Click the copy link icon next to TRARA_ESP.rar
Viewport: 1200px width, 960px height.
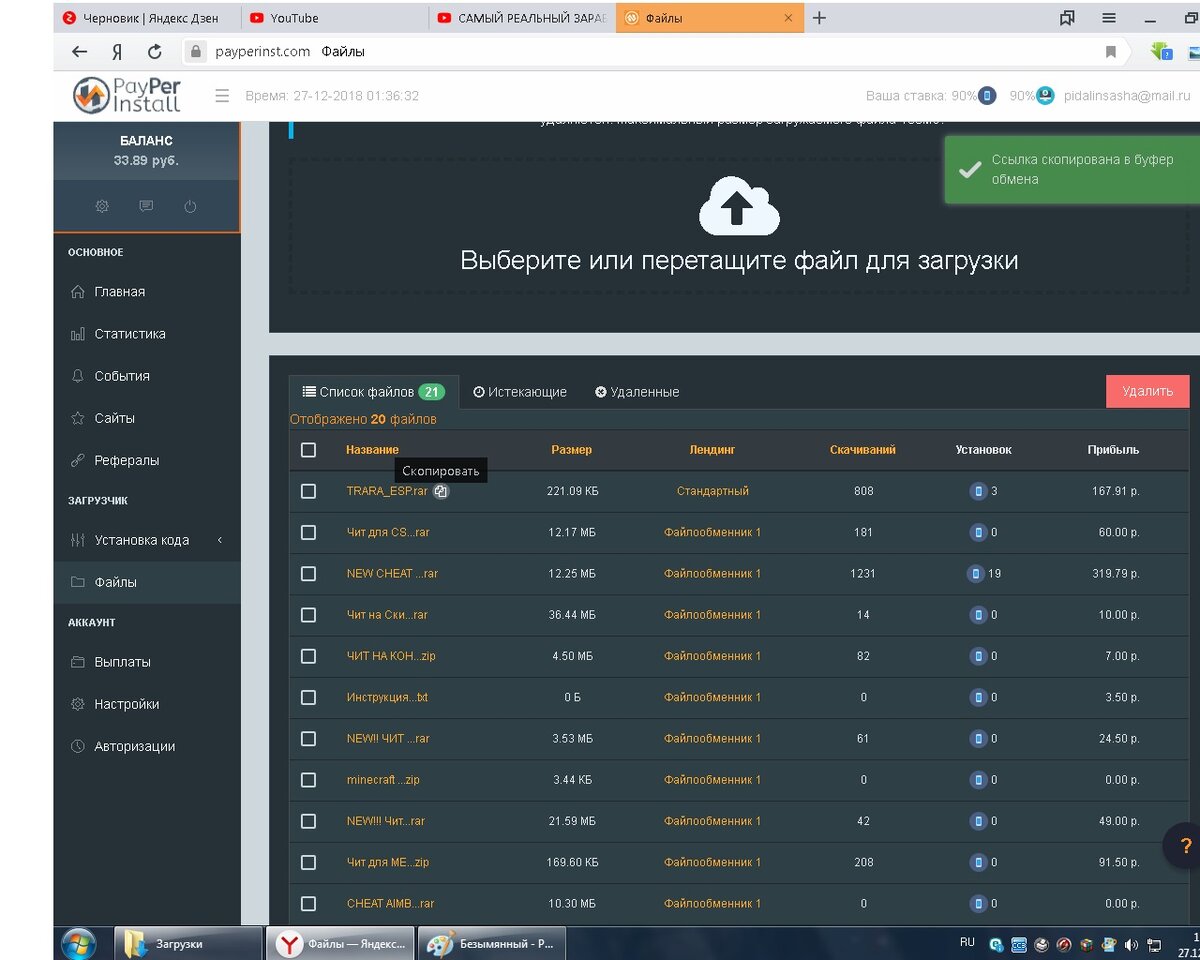coord(441,491)
